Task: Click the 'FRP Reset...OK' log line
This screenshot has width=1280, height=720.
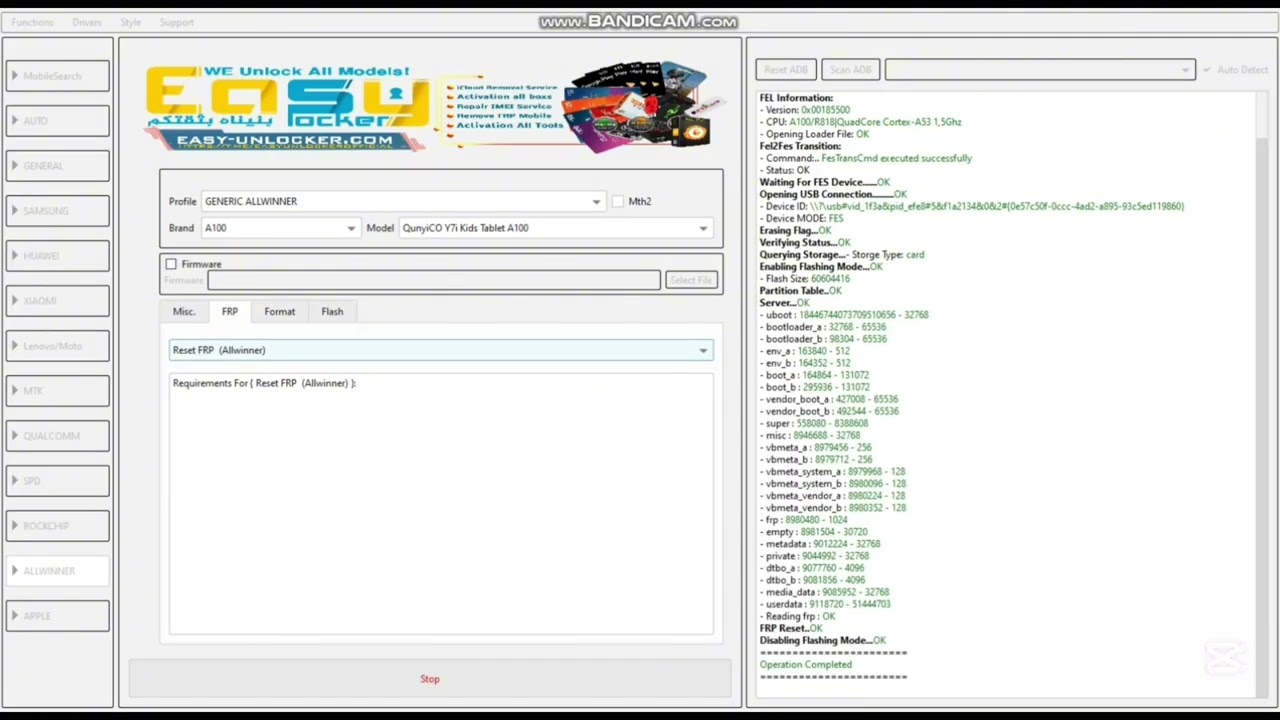Action: pyautogui.click(x=791, y=628)
